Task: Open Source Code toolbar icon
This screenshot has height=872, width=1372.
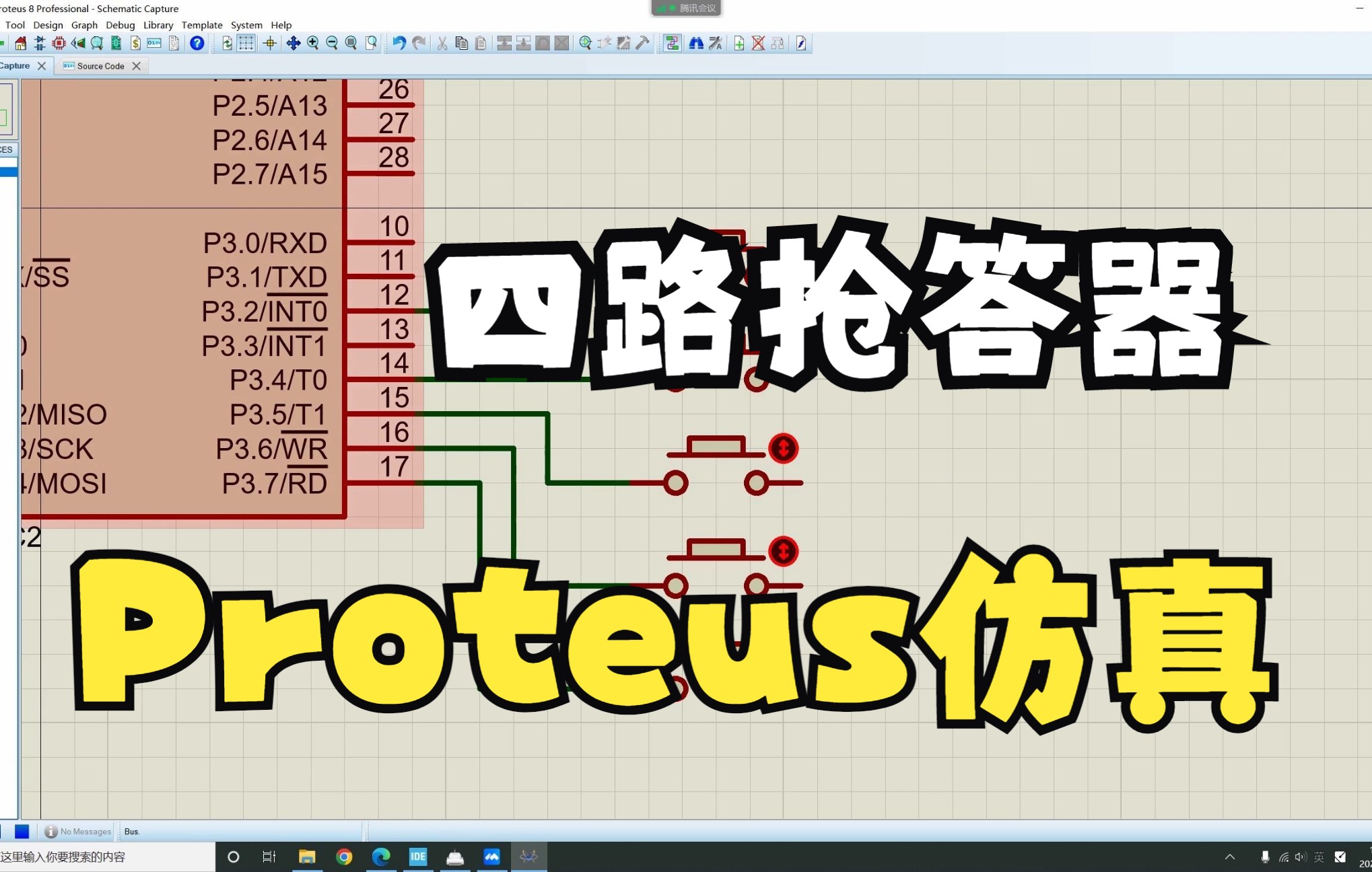Action: [x=154, y=44]
